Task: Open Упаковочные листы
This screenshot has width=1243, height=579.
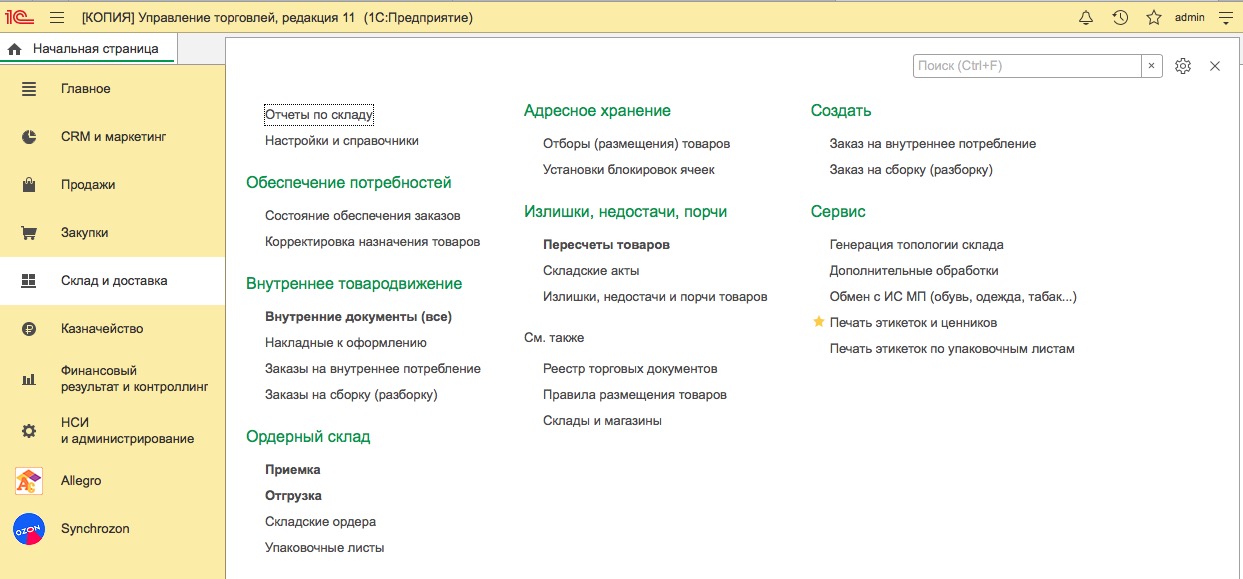Action: coord(325,548)
